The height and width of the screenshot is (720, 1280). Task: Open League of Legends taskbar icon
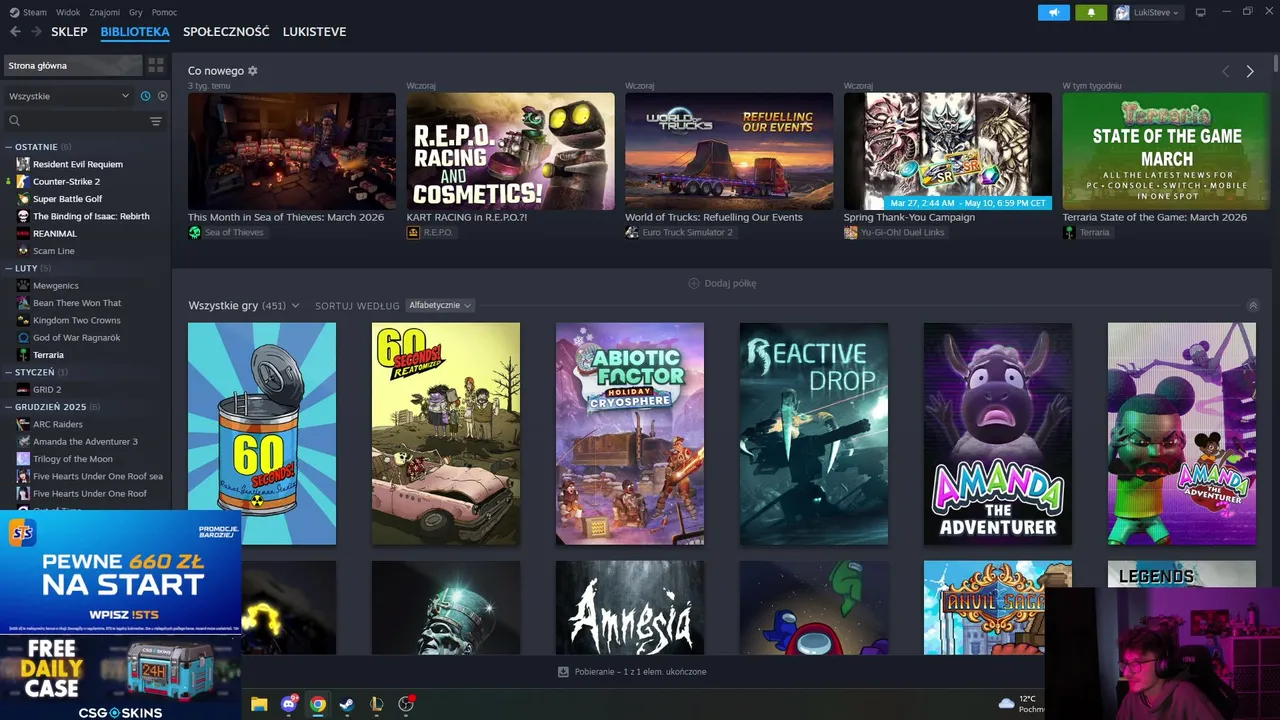tap(376, 704)
